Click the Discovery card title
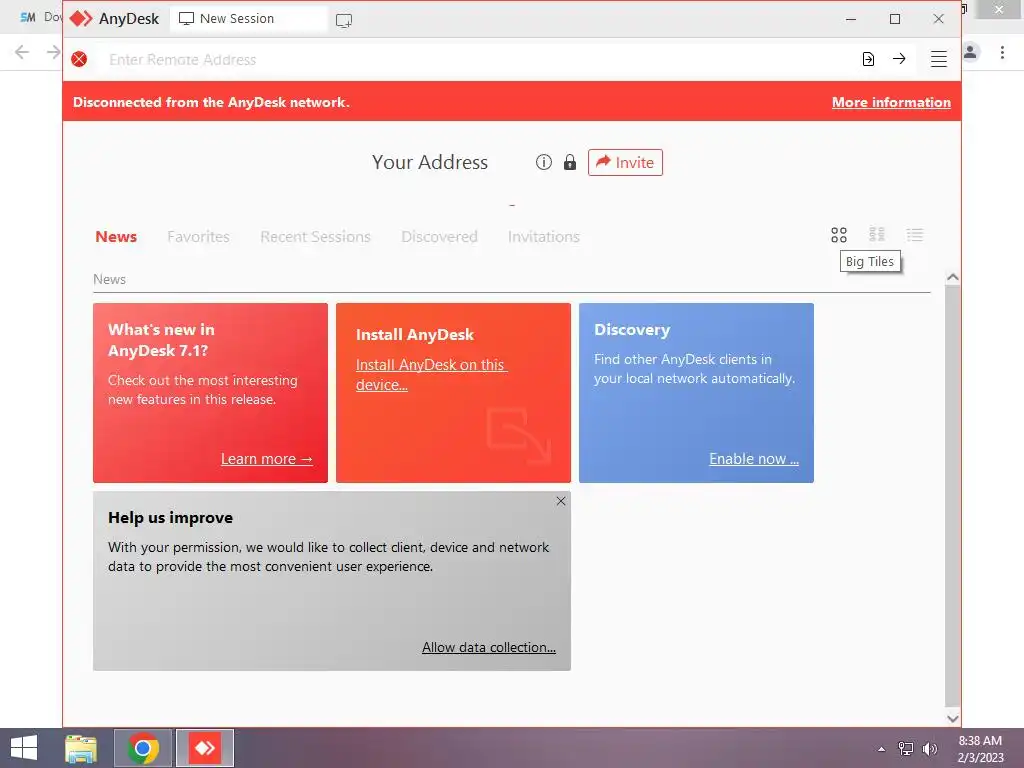The image size is (1024, 768). tap(632, 330)
